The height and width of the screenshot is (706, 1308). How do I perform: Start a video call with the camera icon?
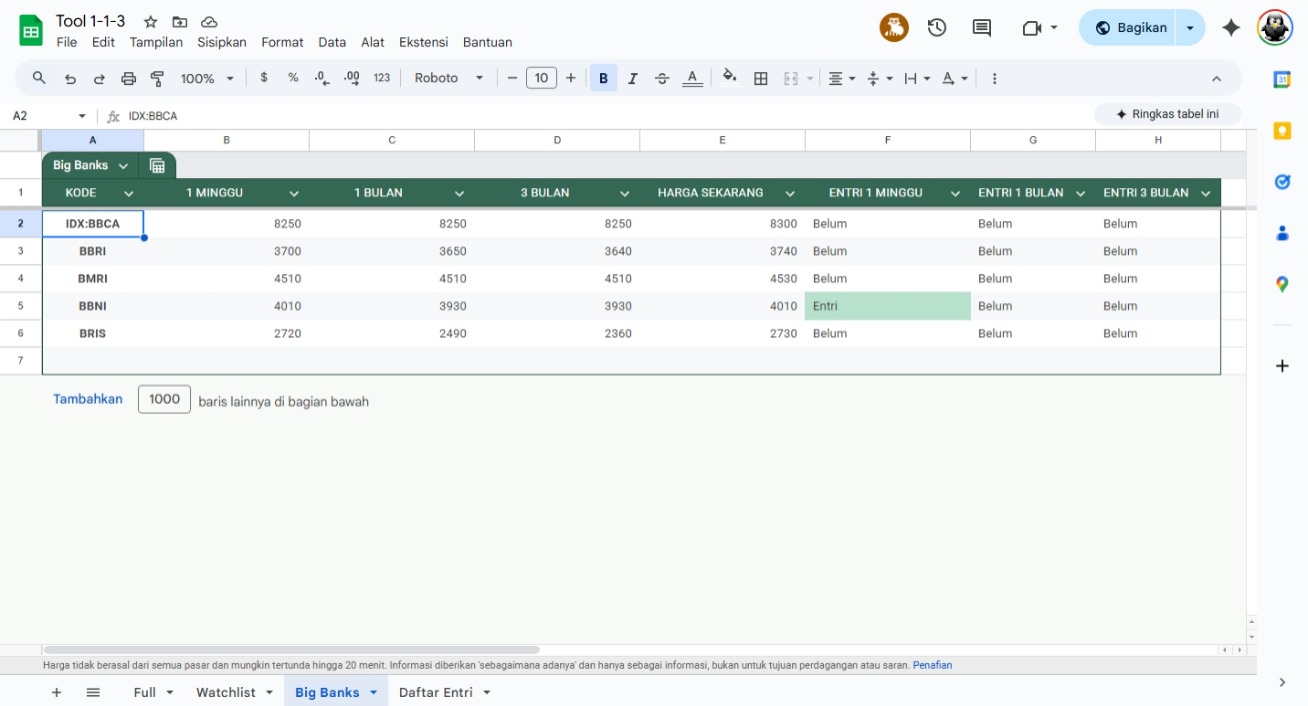[1032, 28]
